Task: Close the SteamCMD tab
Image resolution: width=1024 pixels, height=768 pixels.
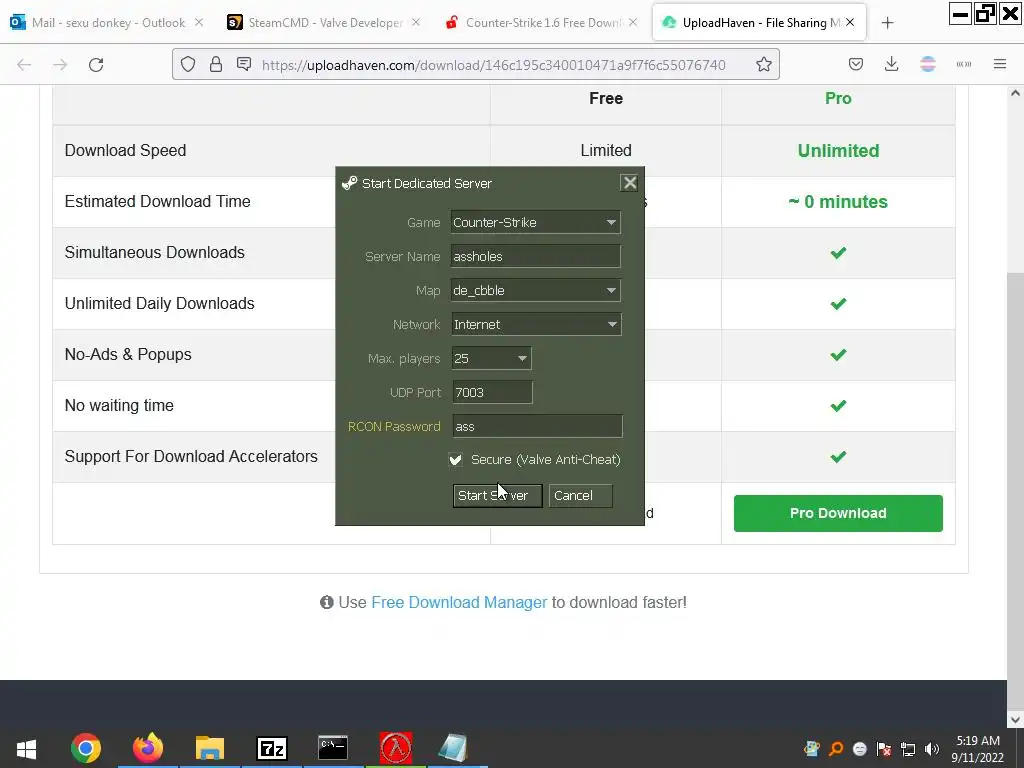Action: (416, 22)
